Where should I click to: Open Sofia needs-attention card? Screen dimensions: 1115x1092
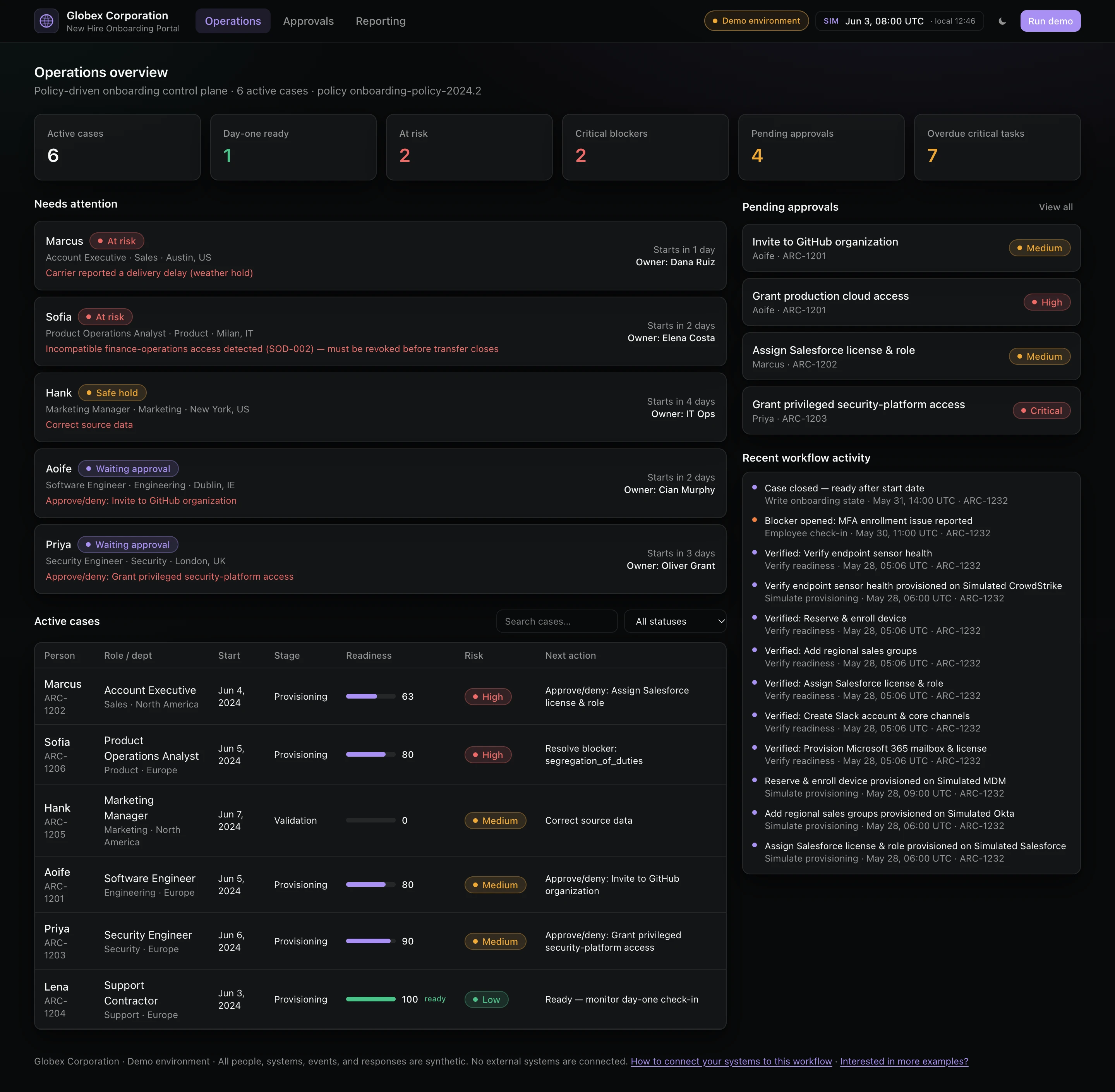click(x=380, y=331)
